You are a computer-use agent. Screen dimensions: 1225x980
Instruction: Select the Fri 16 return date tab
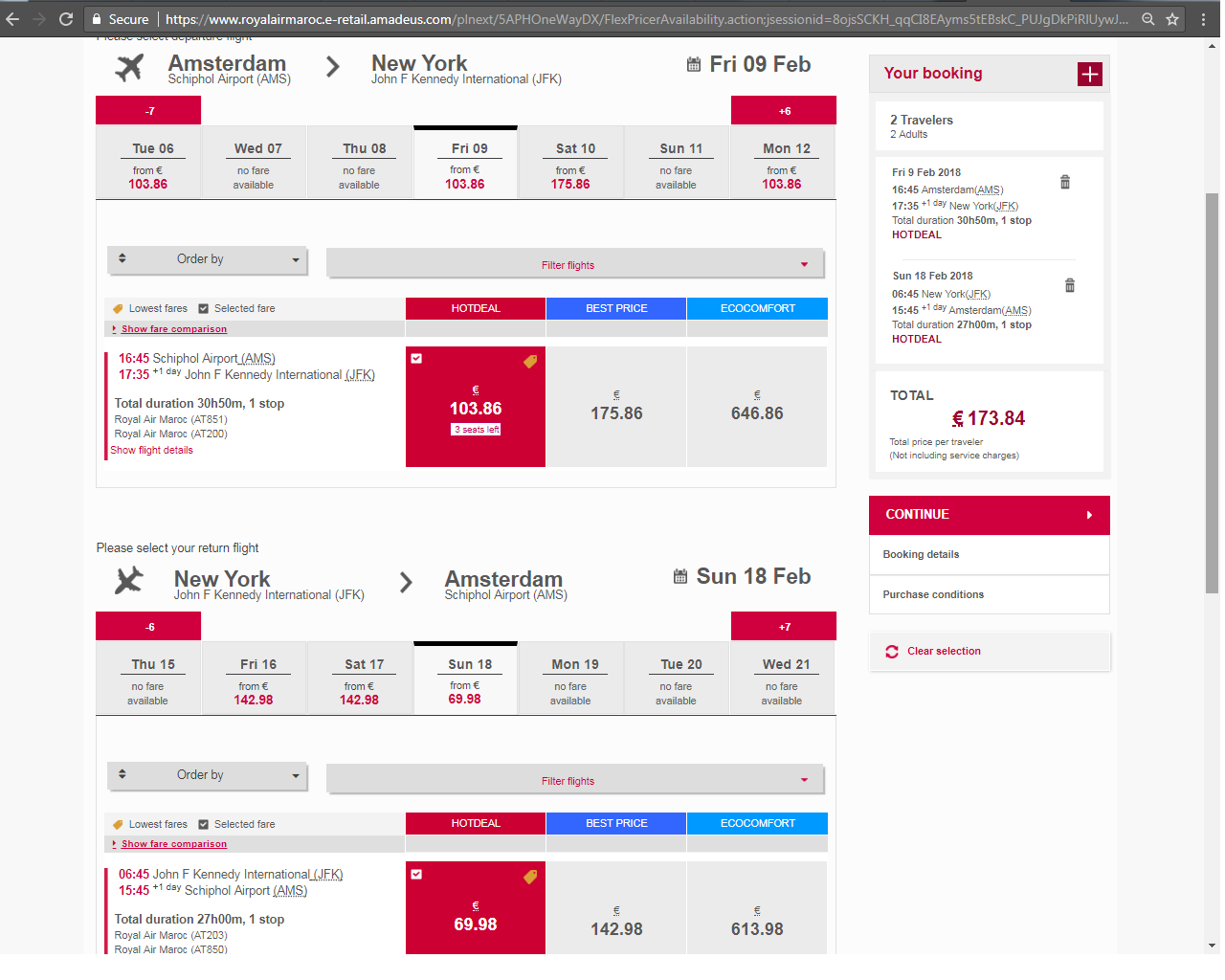[x=254, y=679]
